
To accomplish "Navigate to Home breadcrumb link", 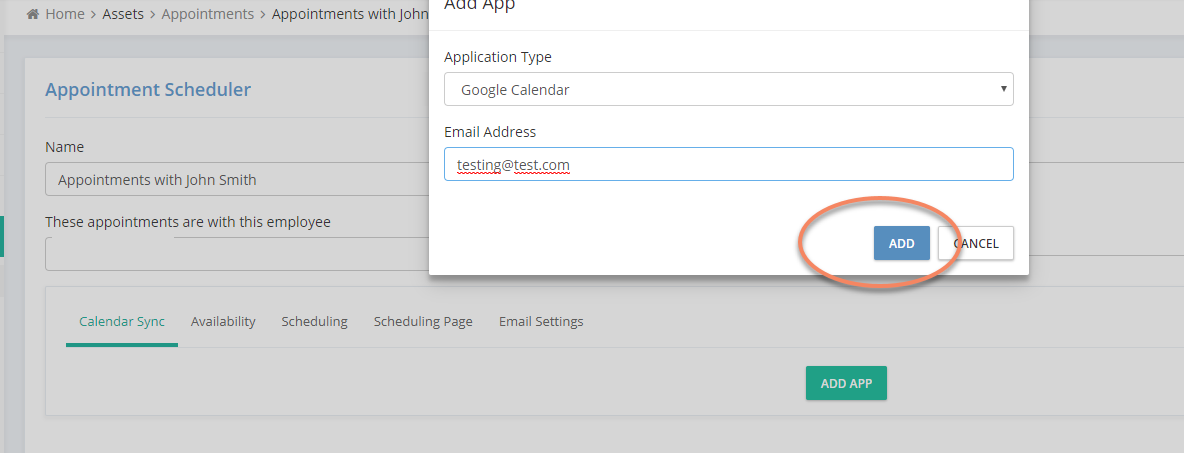I will (x=65, y=14).
